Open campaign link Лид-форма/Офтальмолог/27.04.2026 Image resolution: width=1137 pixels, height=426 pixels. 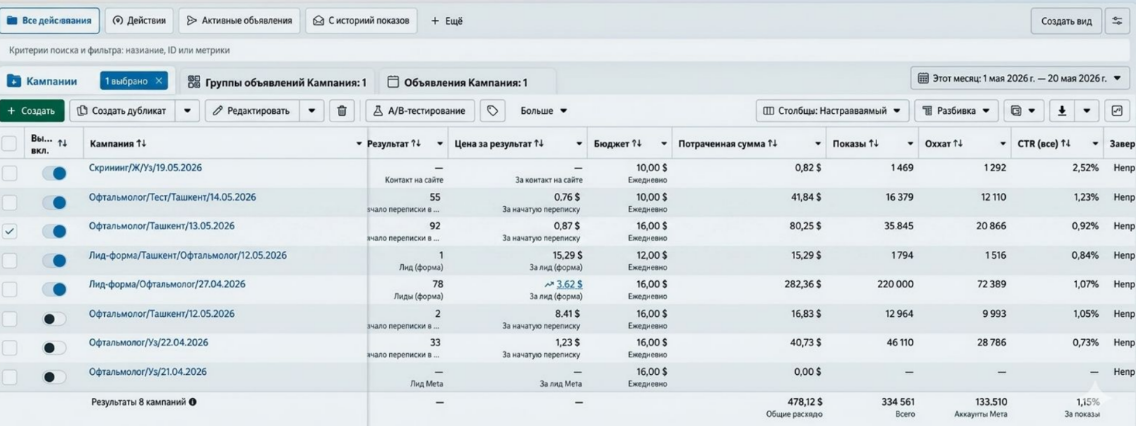point(167,284)
